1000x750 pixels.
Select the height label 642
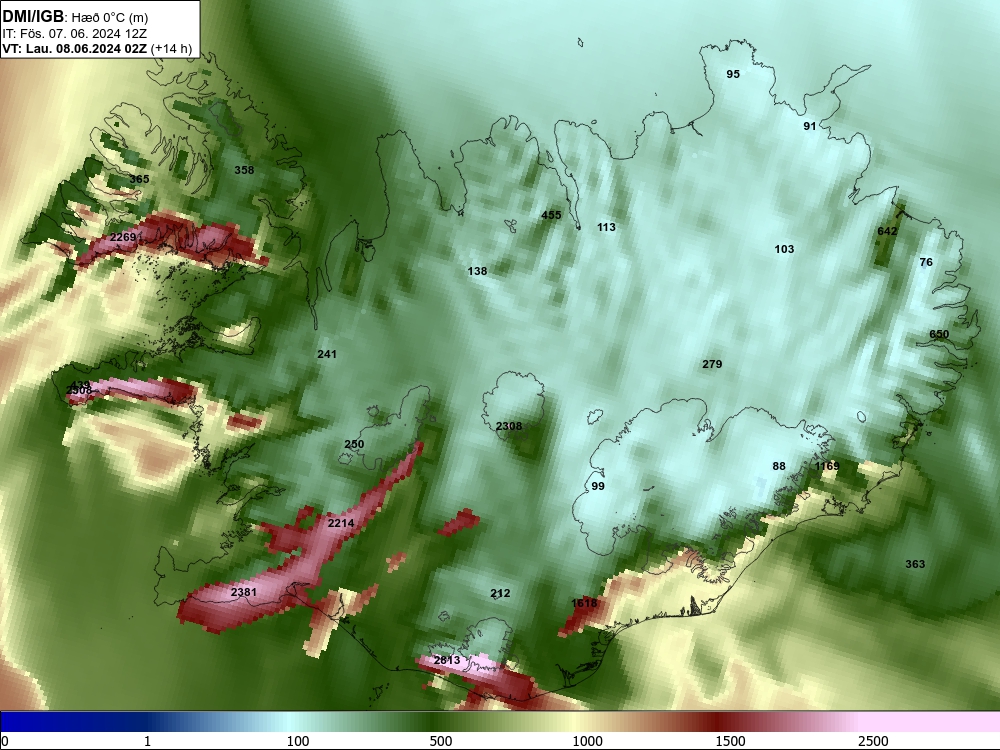pyautogui.click(x=887, y=232)
